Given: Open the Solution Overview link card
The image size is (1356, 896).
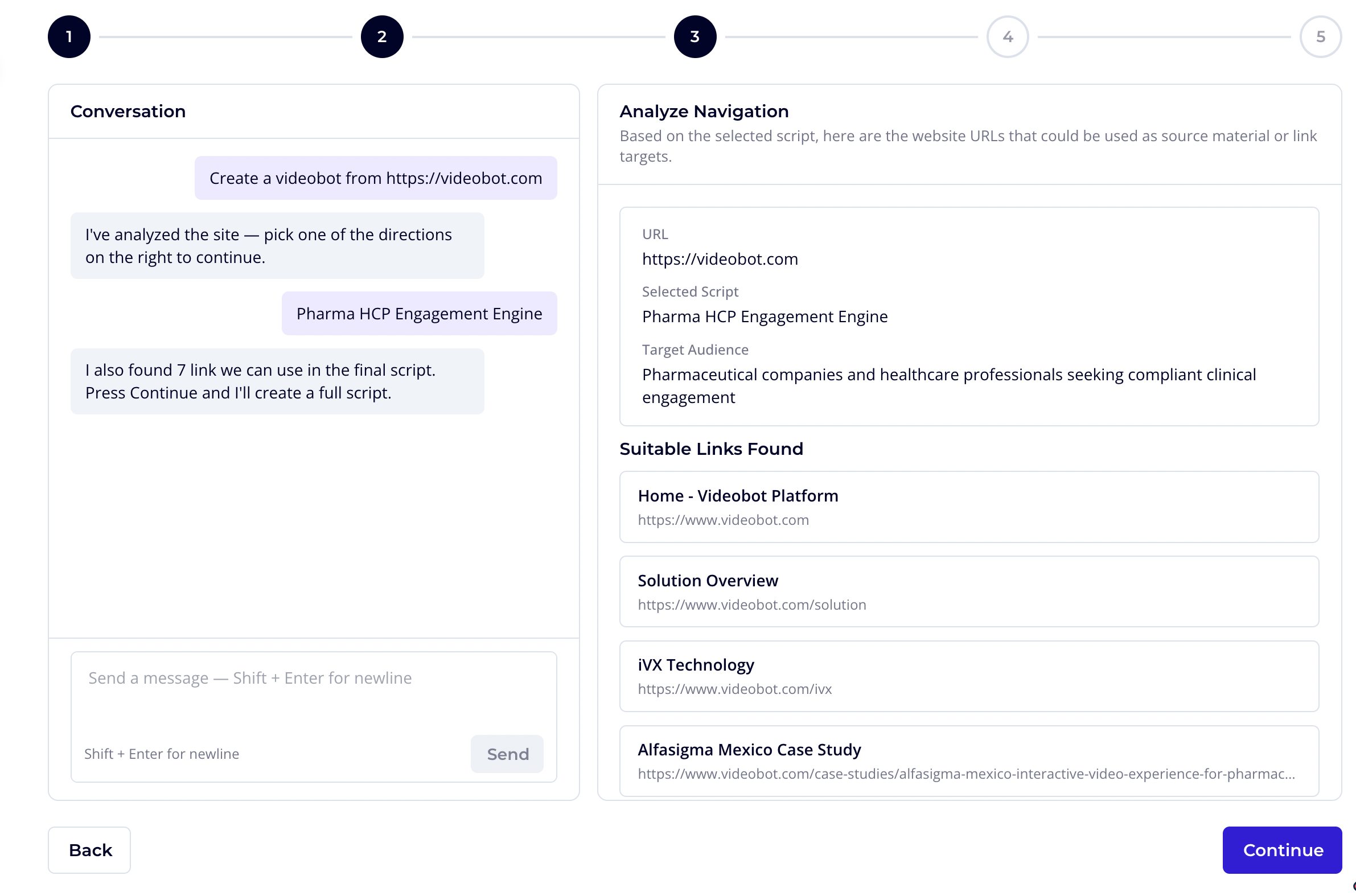Looking at the screenshot, I should click(969, 591).
